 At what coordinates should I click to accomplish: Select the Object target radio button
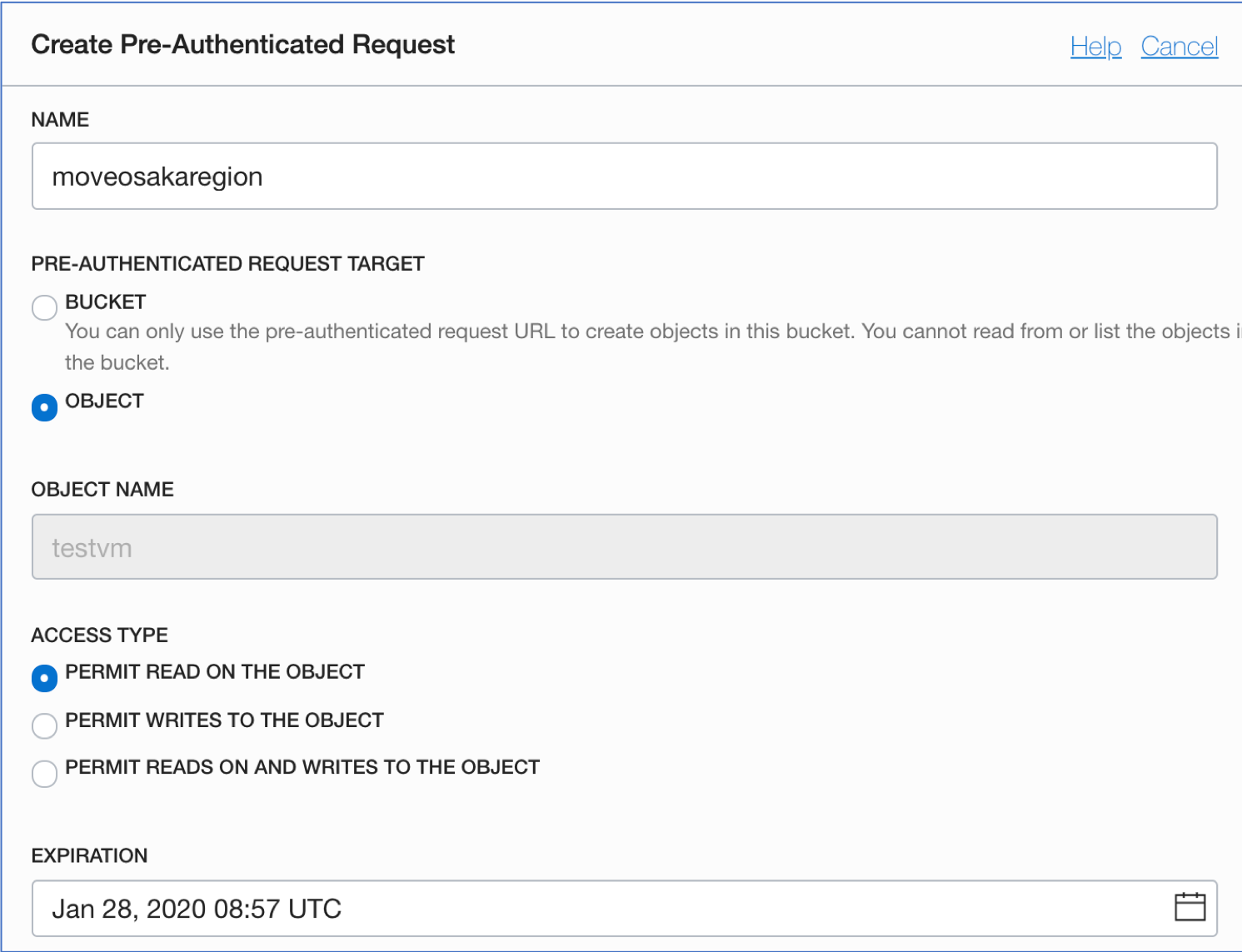[x=44, y=407]
